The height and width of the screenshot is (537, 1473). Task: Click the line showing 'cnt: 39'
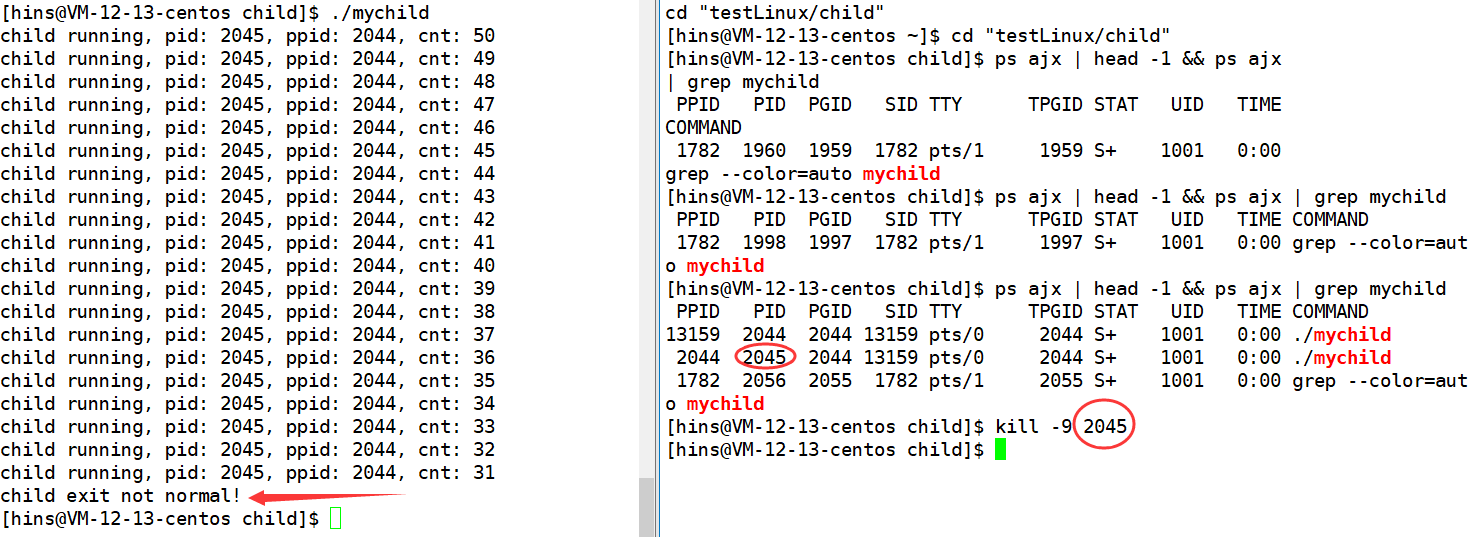(248, 289)
